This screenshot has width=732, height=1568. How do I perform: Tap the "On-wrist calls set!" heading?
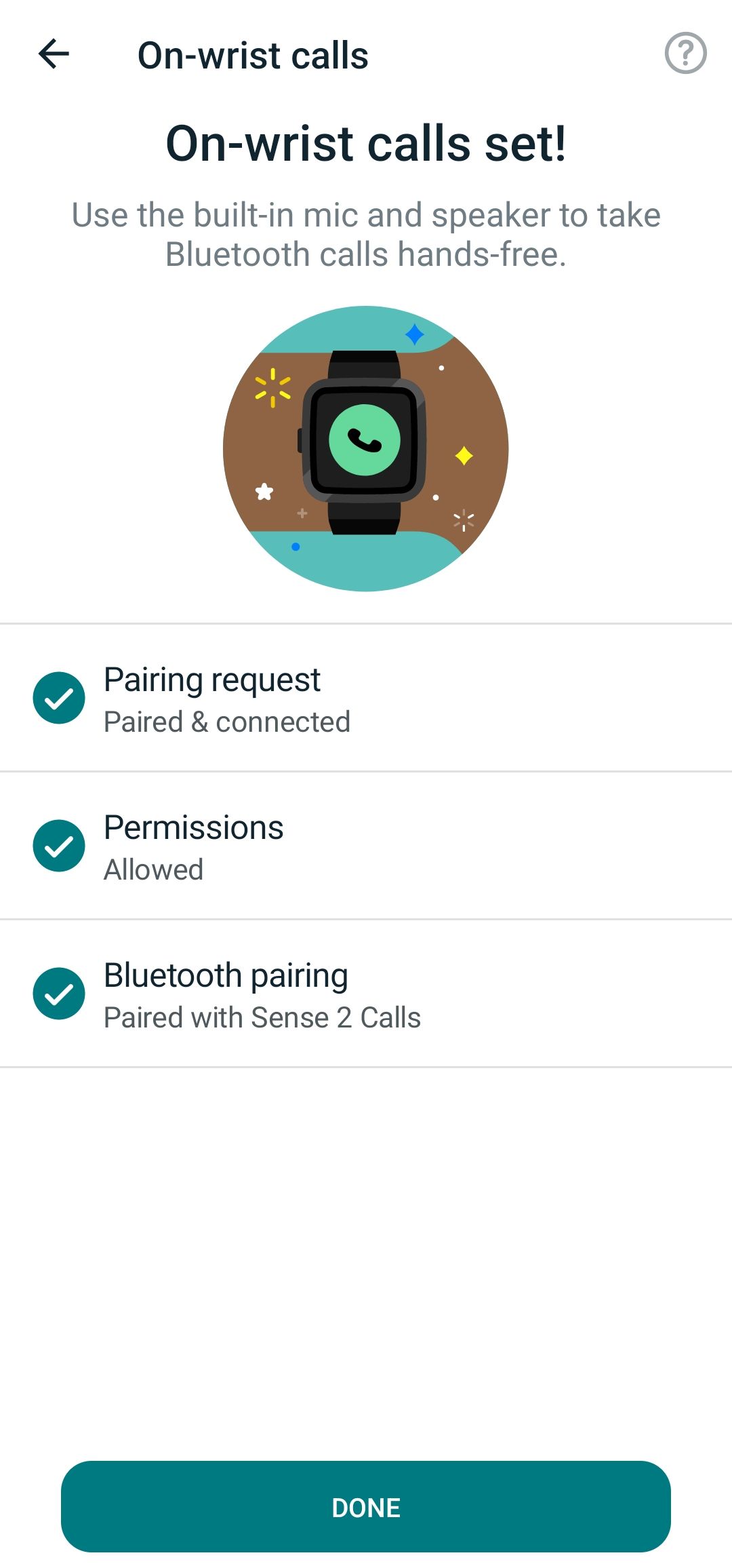[366, 144]
